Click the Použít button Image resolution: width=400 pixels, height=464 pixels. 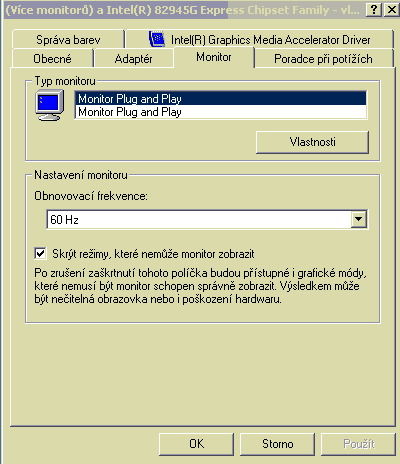(x=359, y=444)
